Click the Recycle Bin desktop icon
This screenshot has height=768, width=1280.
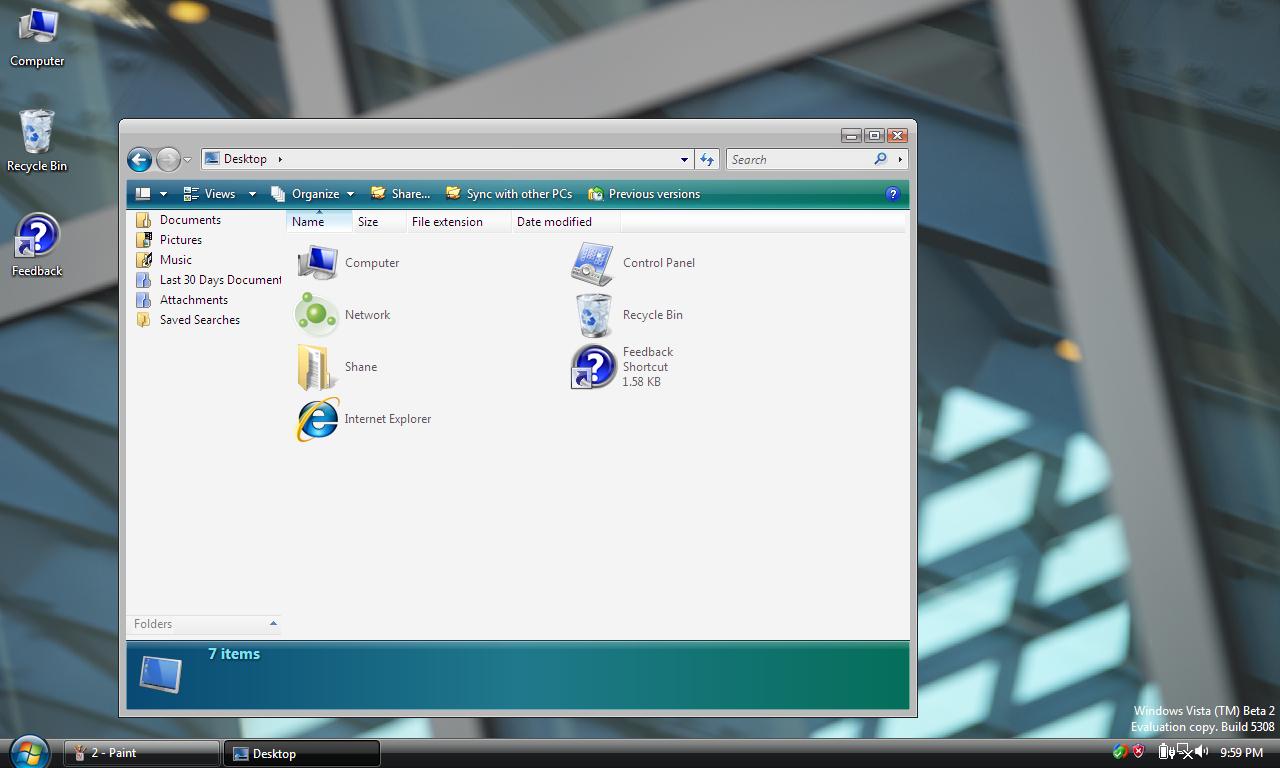(x=37, y=141)
